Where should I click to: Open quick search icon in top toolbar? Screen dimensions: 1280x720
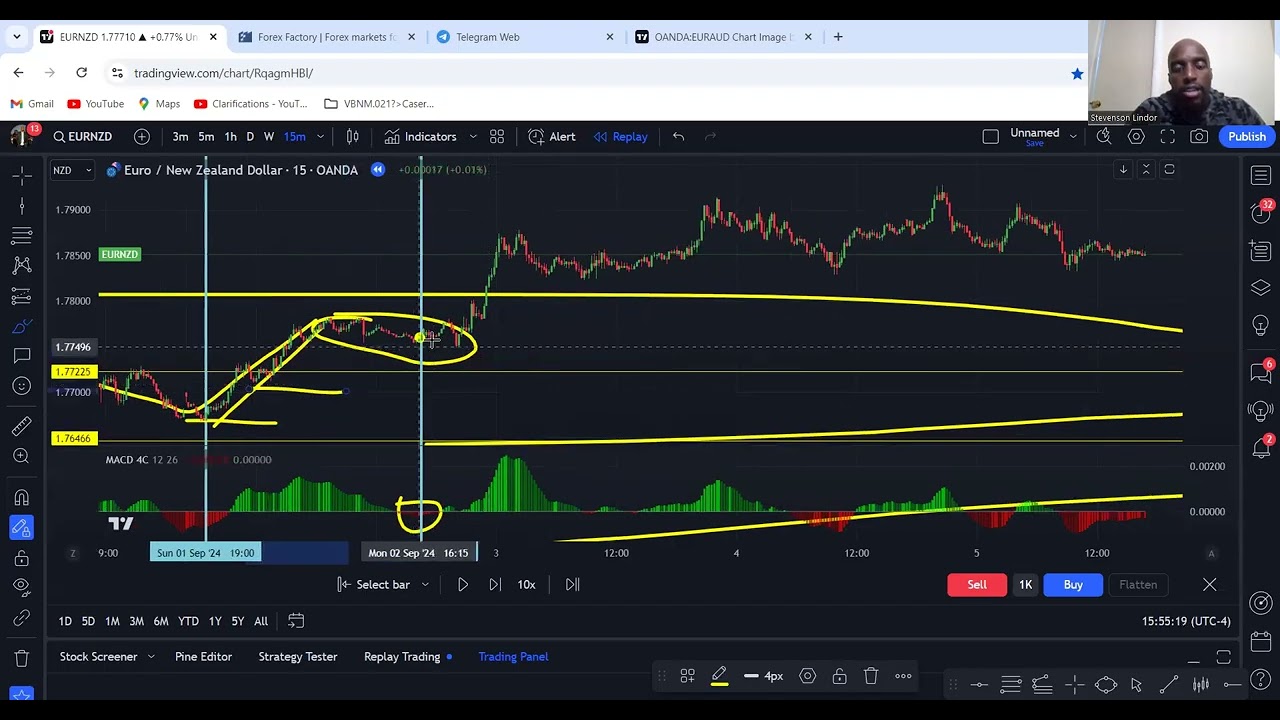coord(1104,137)
